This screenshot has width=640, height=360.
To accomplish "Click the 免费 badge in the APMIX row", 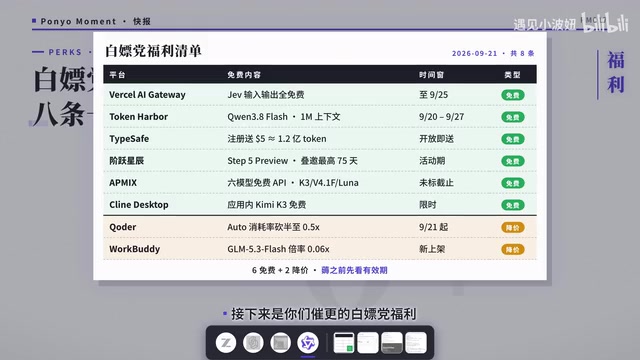I will (x=513, y=183).
